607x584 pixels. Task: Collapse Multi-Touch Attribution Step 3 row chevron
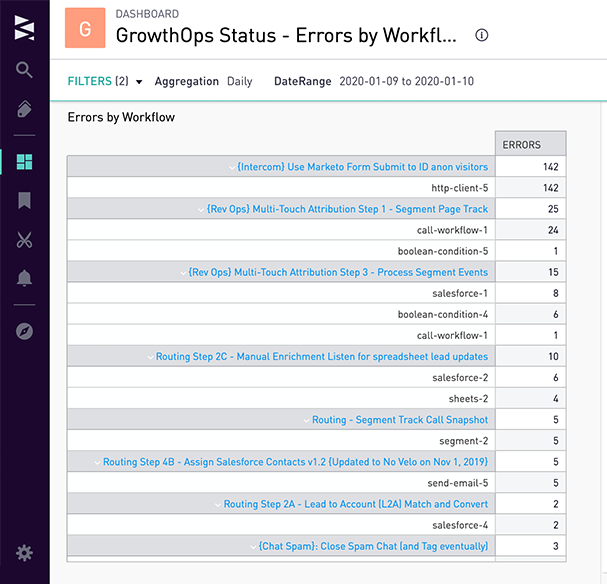183,273
